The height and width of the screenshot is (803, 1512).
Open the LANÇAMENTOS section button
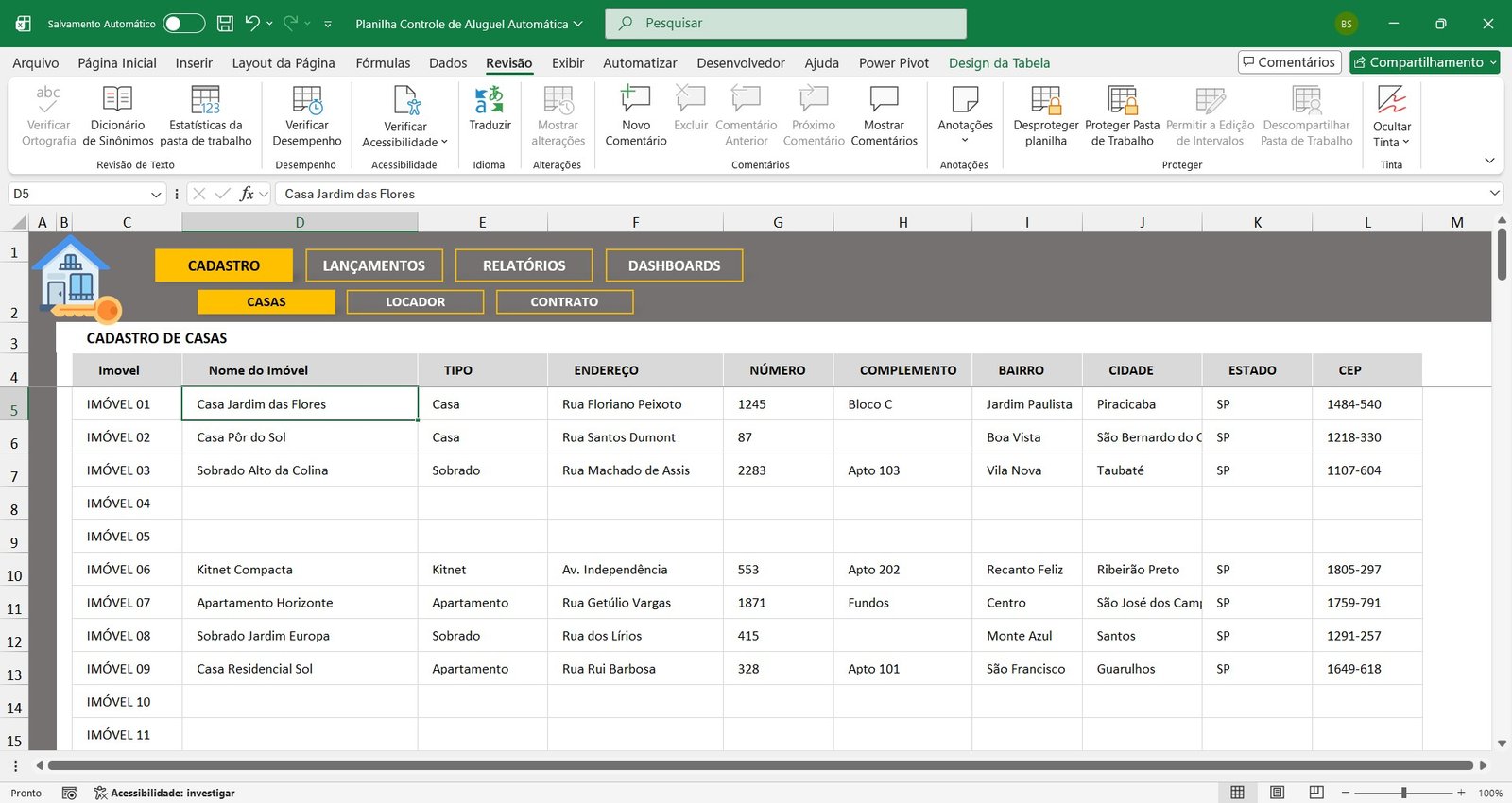coord(374,265)
